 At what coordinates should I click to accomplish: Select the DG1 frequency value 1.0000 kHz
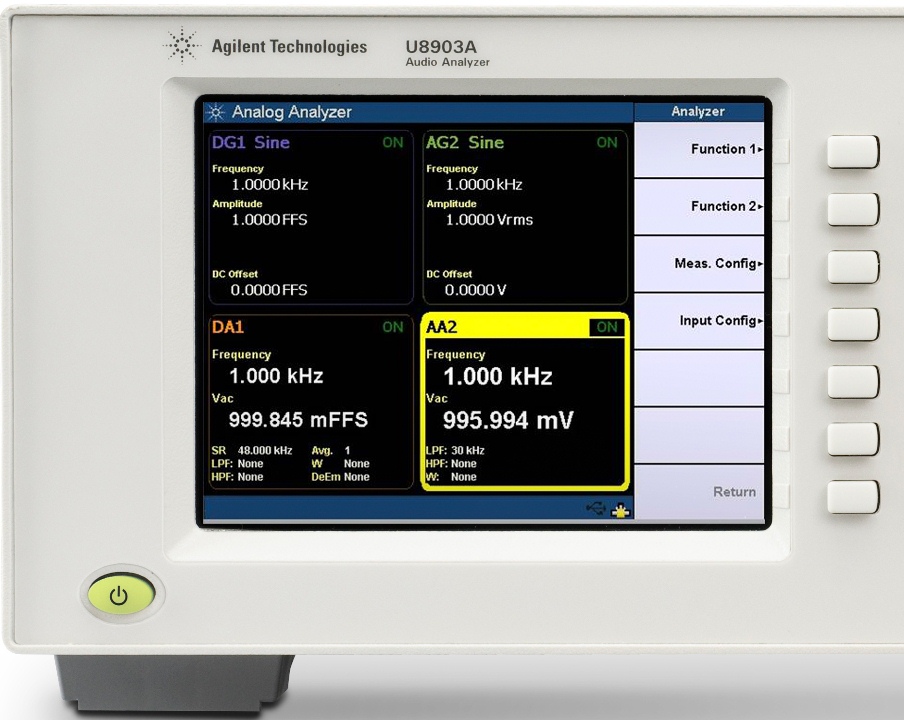269,185
